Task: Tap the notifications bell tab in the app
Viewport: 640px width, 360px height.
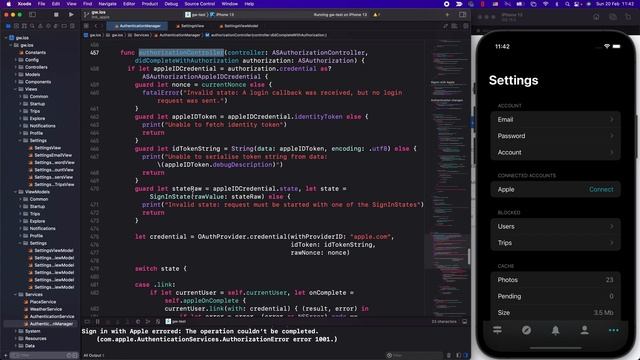Action: (556, 330)
